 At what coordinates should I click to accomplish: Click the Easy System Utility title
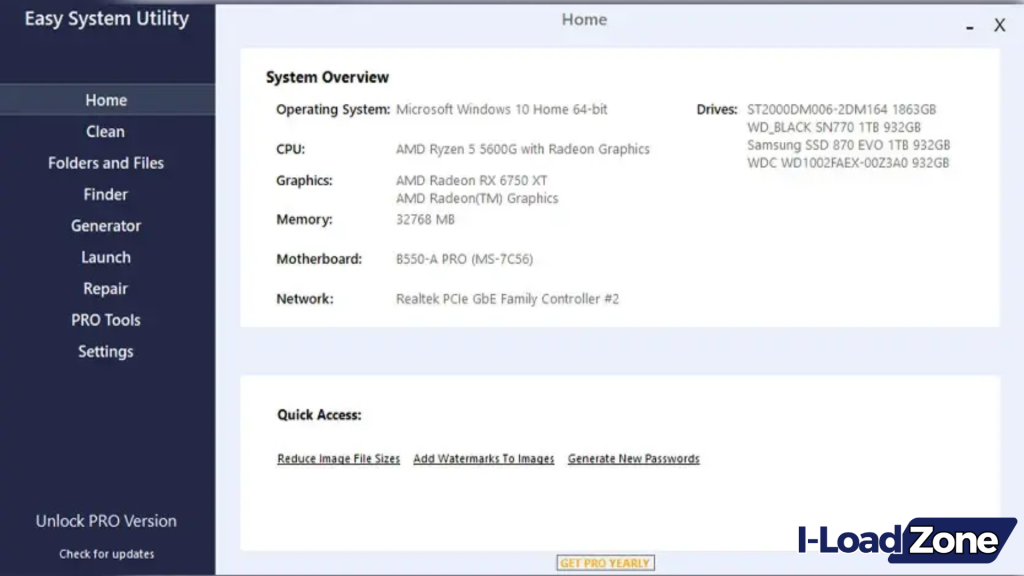click(x=106, y=18)
